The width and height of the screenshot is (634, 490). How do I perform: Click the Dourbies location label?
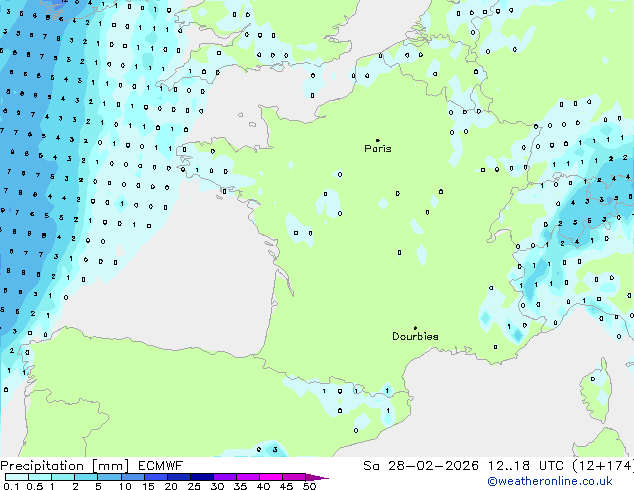(x=415, y=336)
